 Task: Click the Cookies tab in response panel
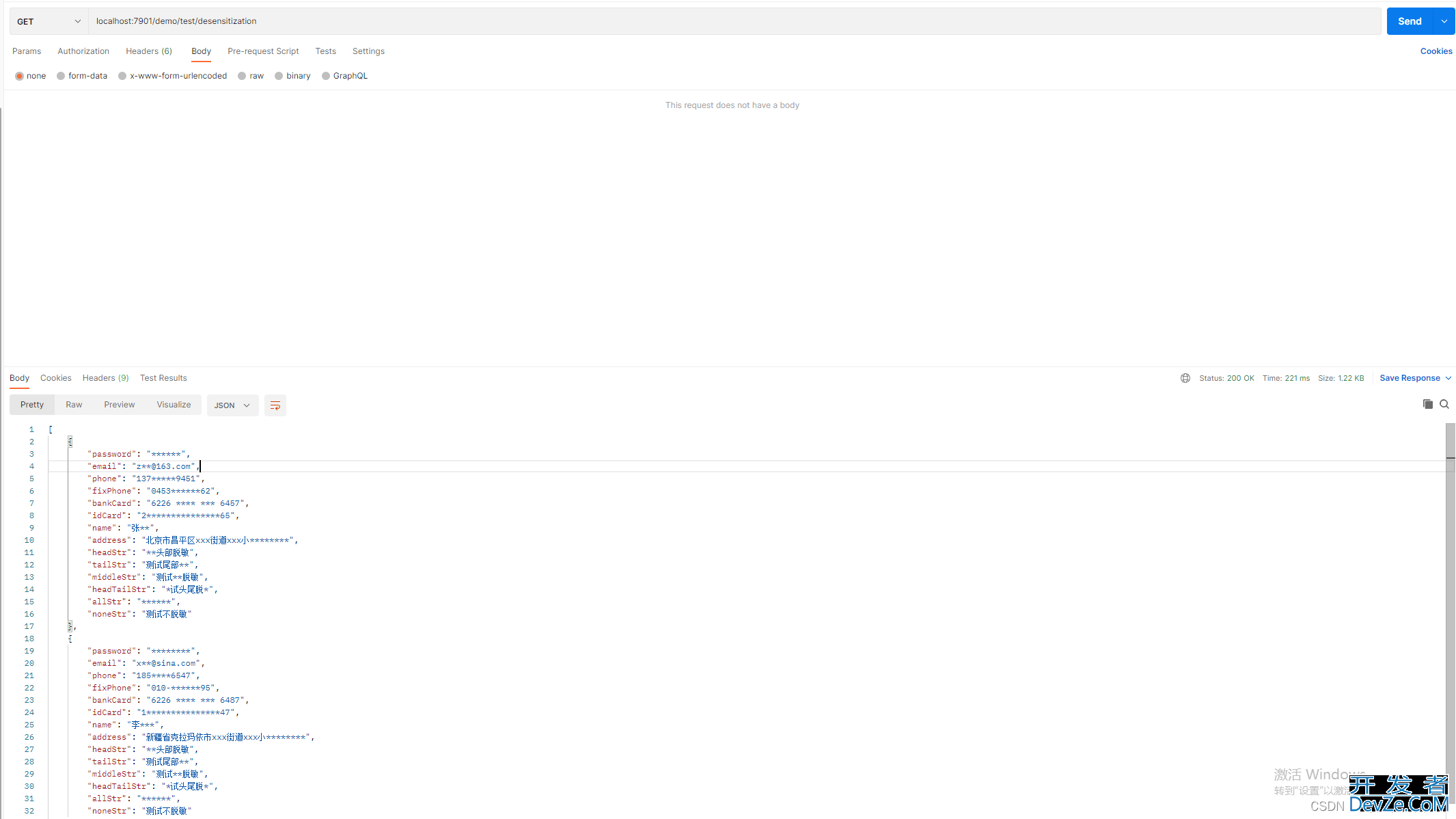tap(55, 378)
